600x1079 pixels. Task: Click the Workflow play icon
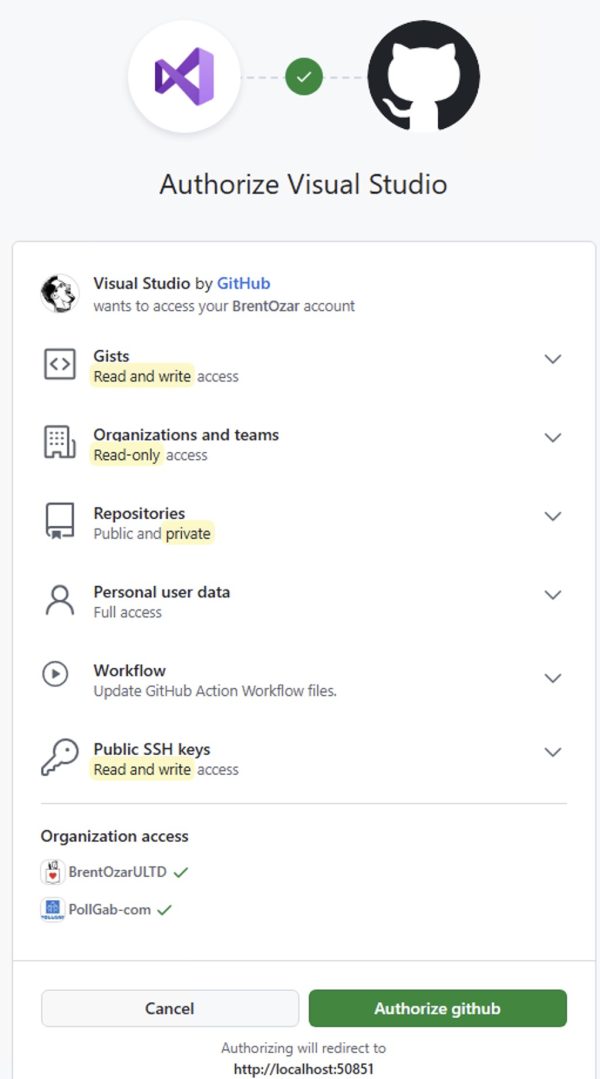(x=55, y=674)
